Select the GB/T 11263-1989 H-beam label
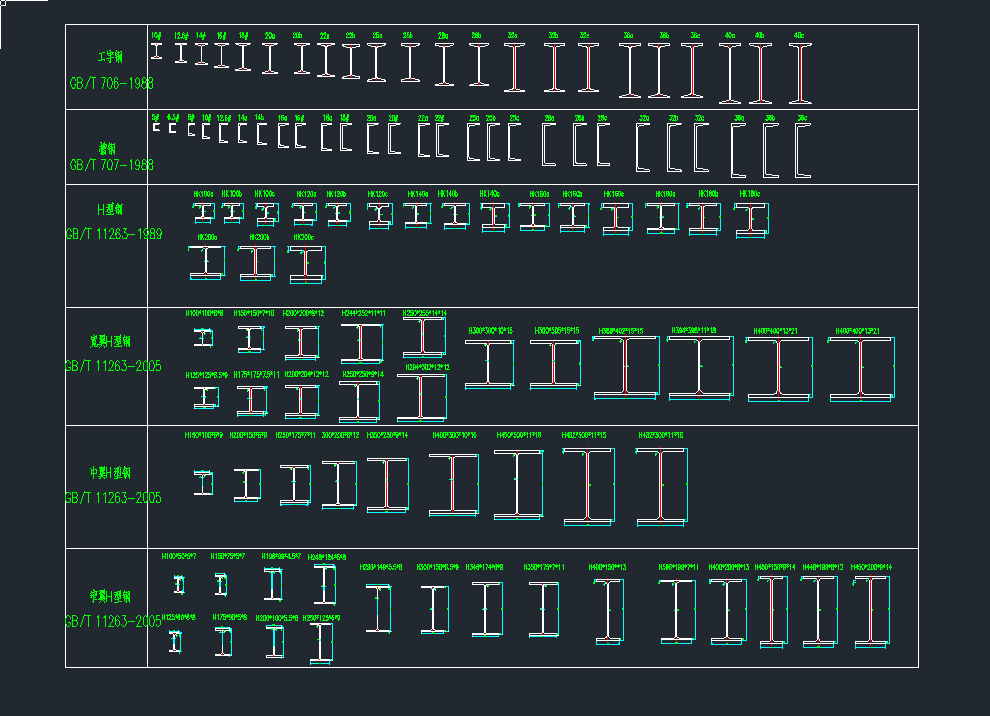This screenshot has width=990, height=716. (113, 234)
